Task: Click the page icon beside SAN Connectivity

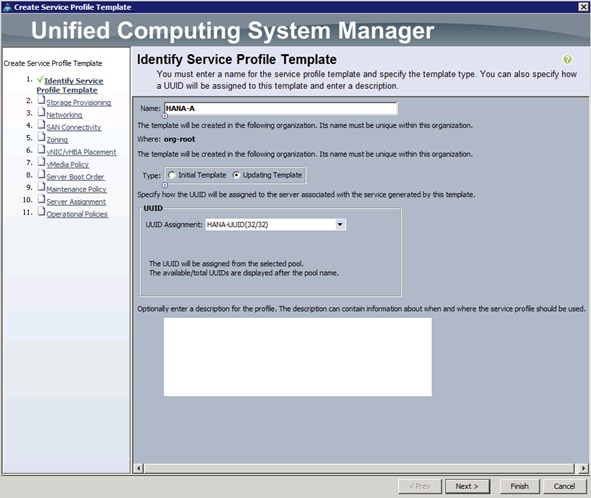Action: point(41,125)
